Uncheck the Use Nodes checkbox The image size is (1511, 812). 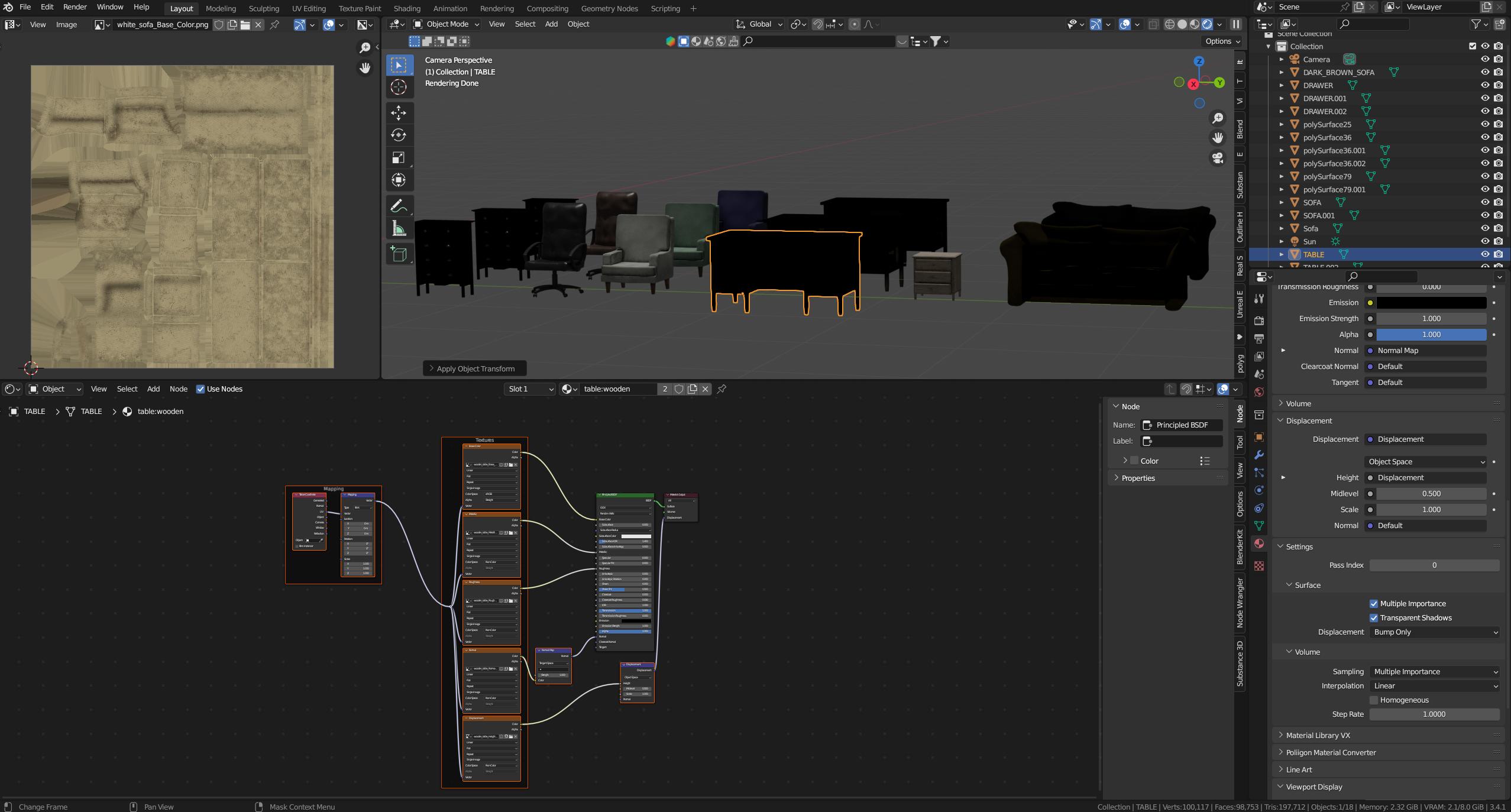pos(200,389)
